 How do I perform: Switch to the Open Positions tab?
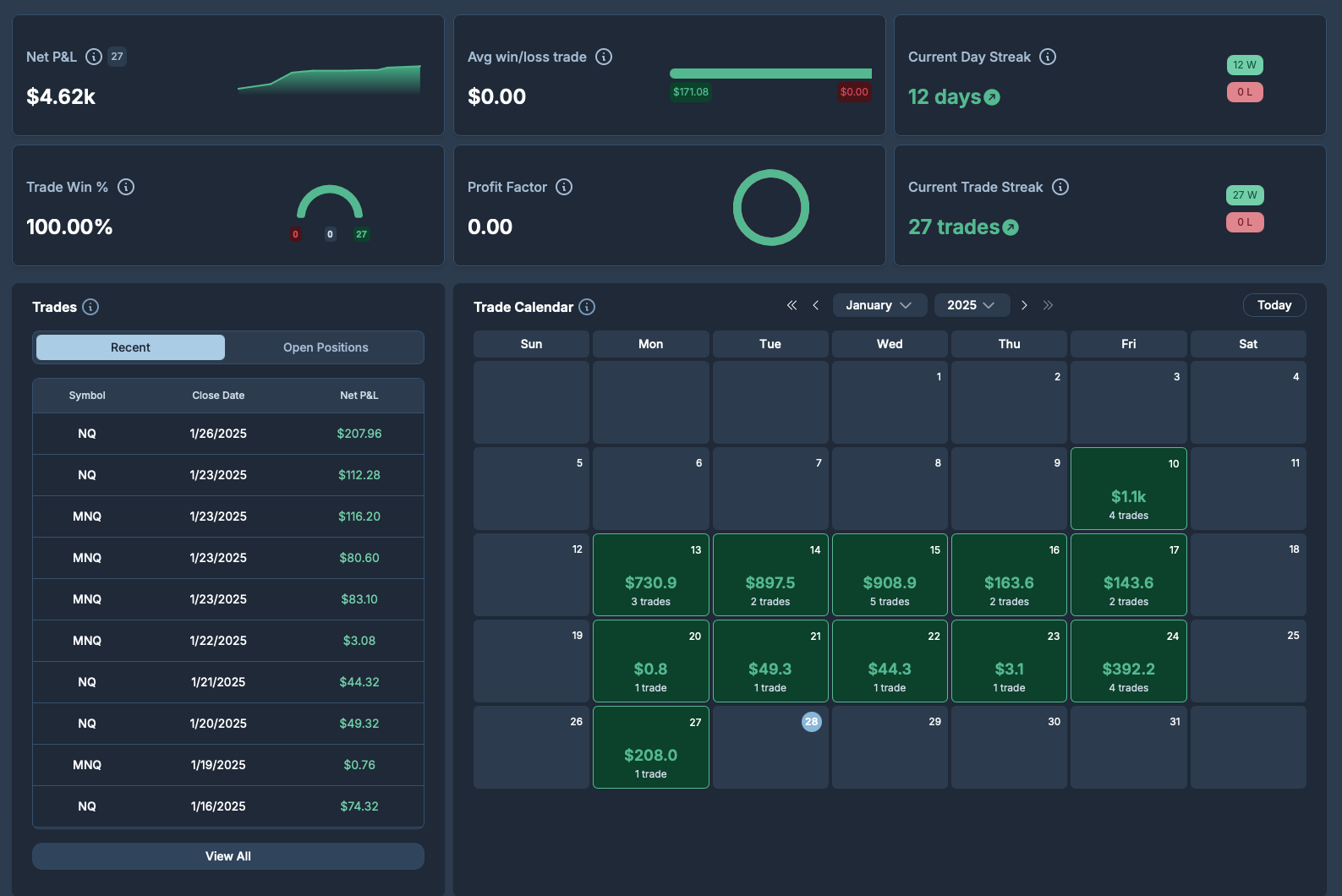point(326,347)
